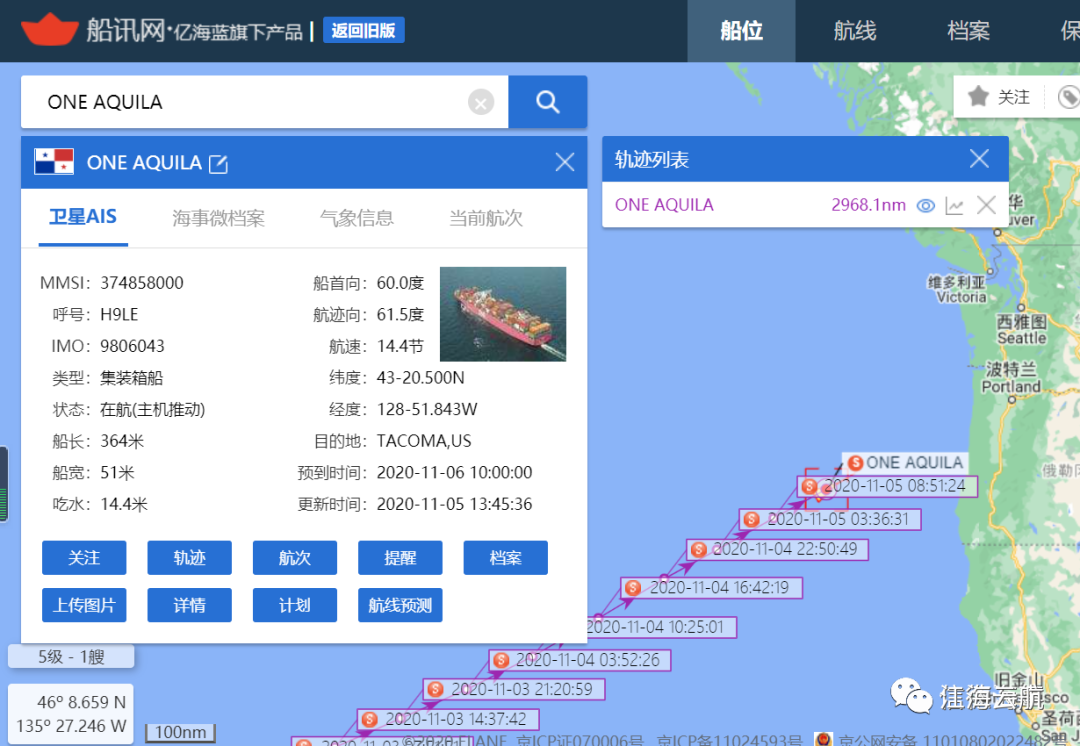Click track point 2020-11-05 03:36:31
This screenshot has width=1080, height=746.
coord(830,519)
